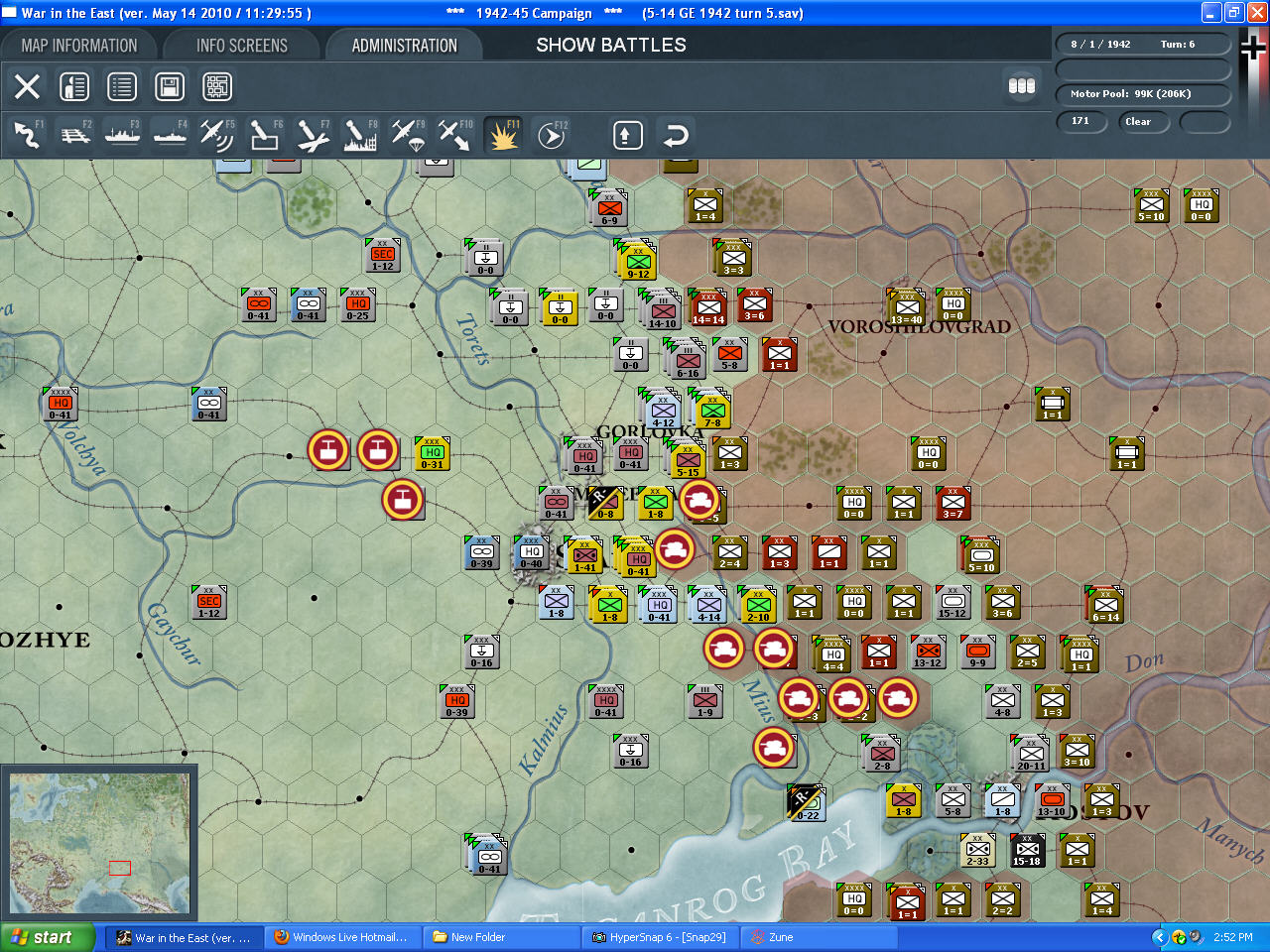This screenshot has width=1270, height=952.
Task: Toggle the F11 show battles explosion button
Action: coord(503,135)
